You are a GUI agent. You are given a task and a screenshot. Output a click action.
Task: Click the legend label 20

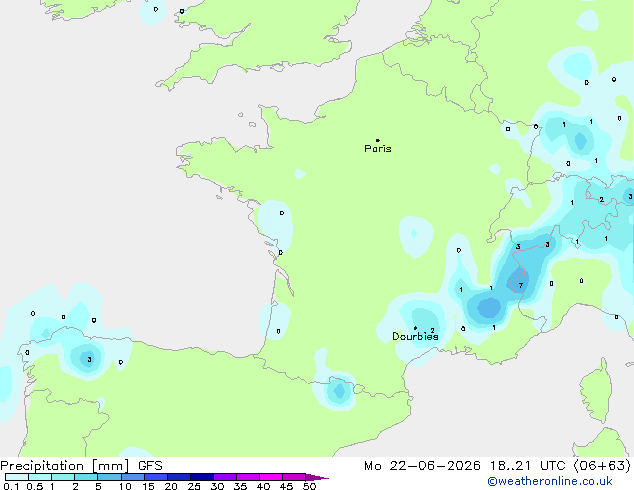(x=171, y=486)
